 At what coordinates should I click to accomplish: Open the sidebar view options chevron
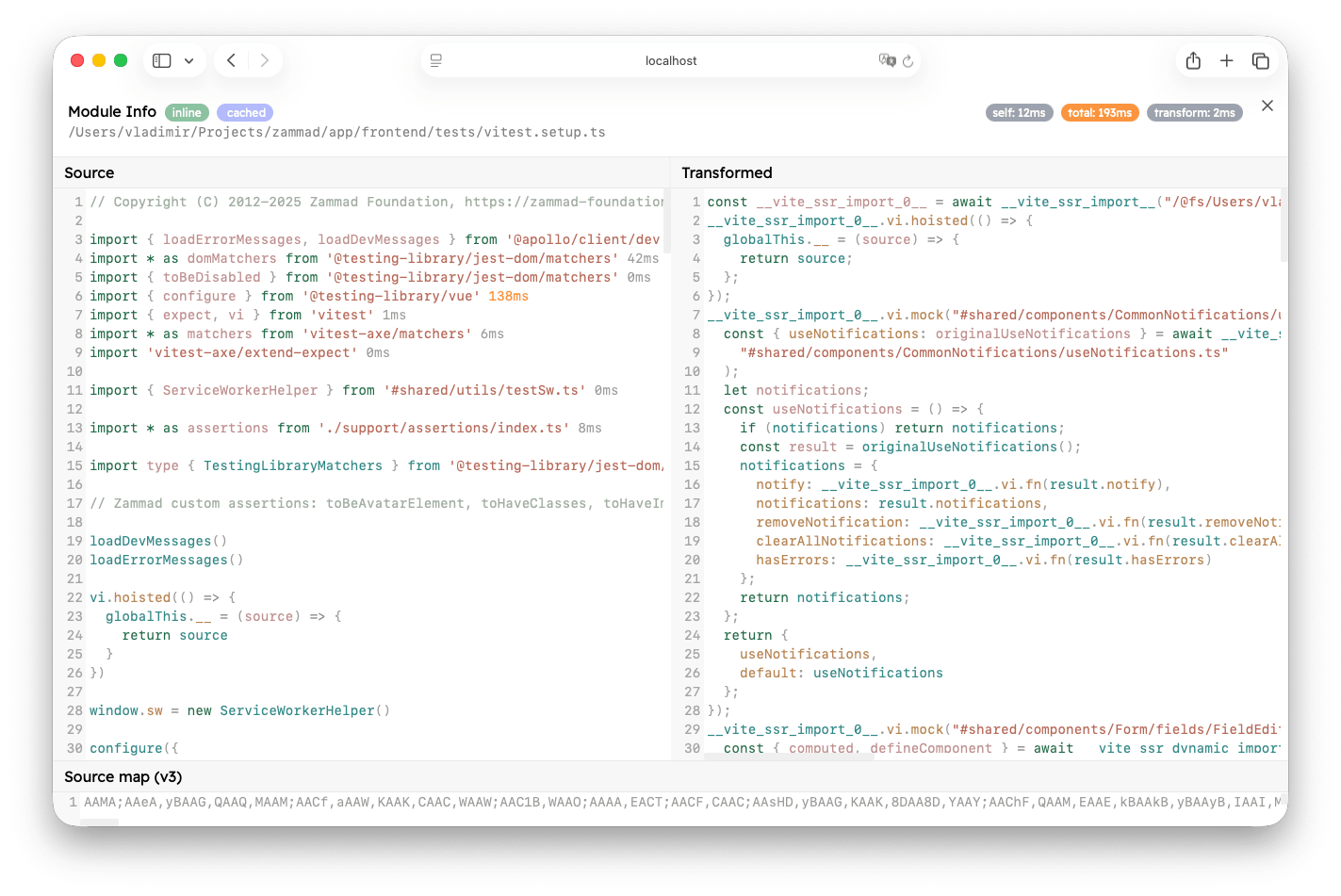pyautogui.click(x=188, y=59)
